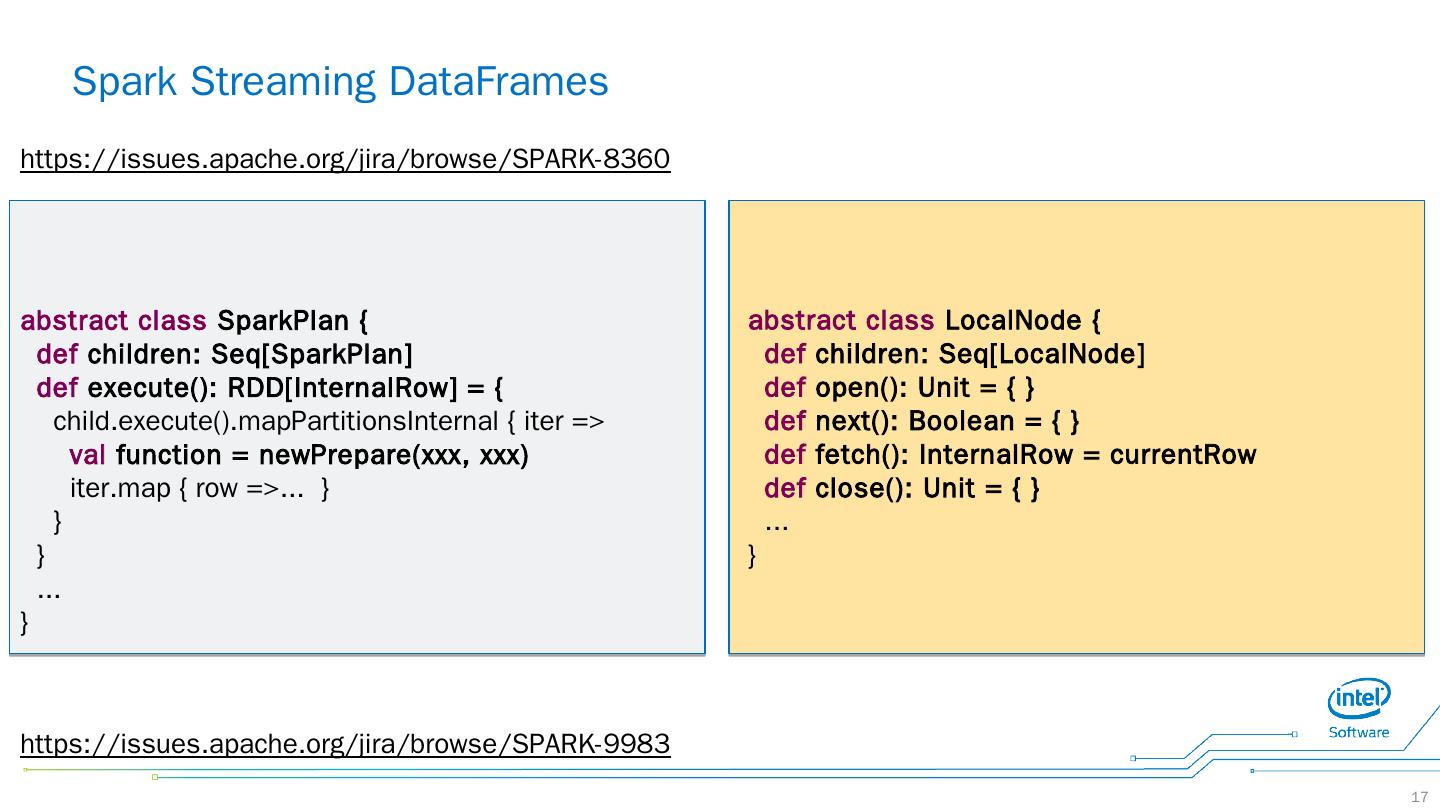
Task: Select the def execute() RDD[InternalRow] line
Action: pyautogui.click(x=270, y=388)
